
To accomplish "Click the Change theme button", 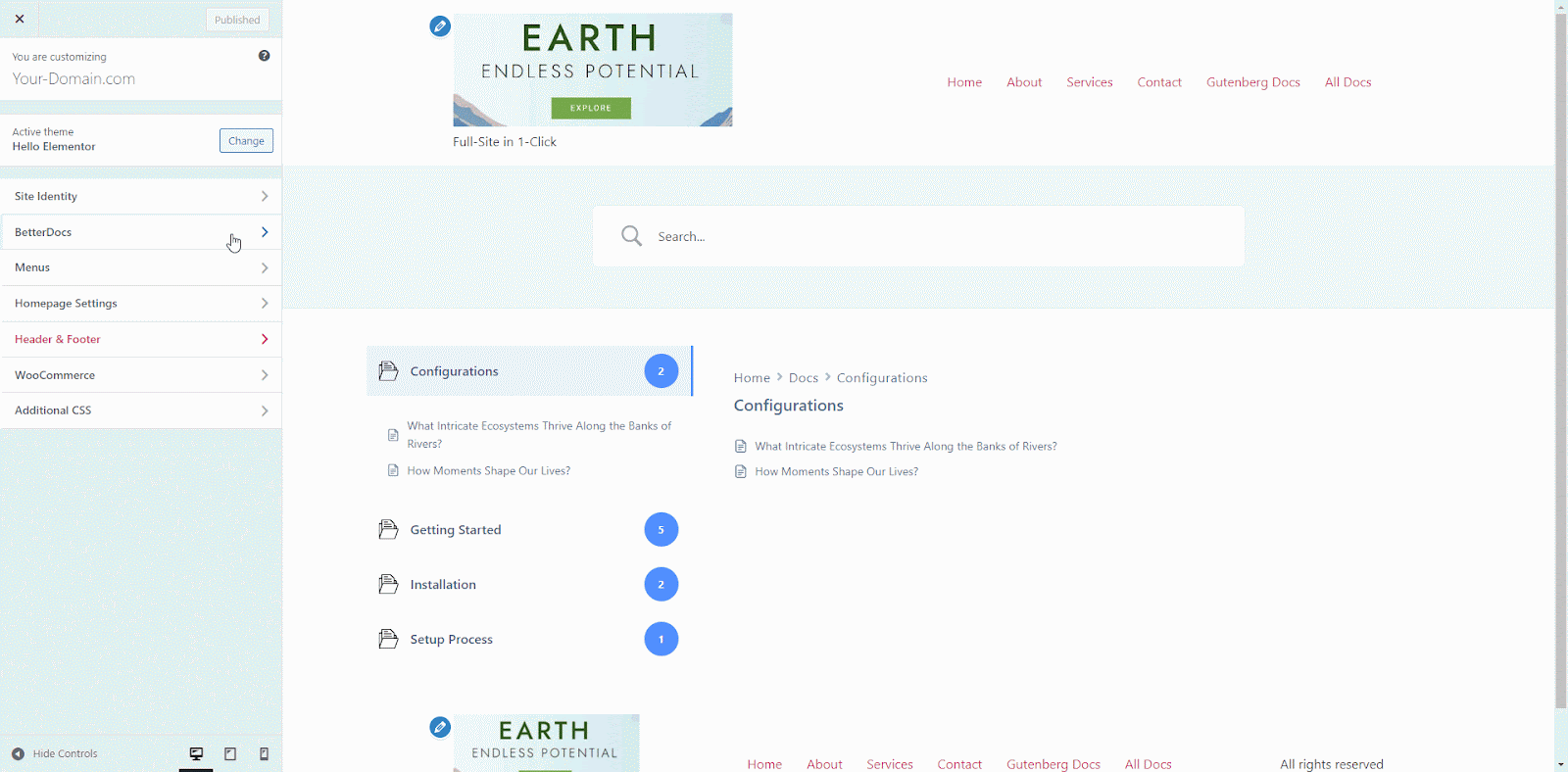I will (246, 141).
